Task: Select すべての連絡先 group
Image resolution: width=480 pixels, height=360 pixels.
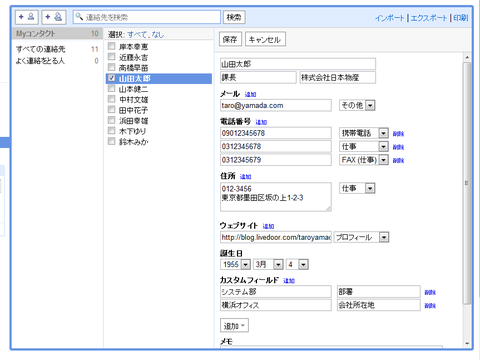Action: click(57, 49)
